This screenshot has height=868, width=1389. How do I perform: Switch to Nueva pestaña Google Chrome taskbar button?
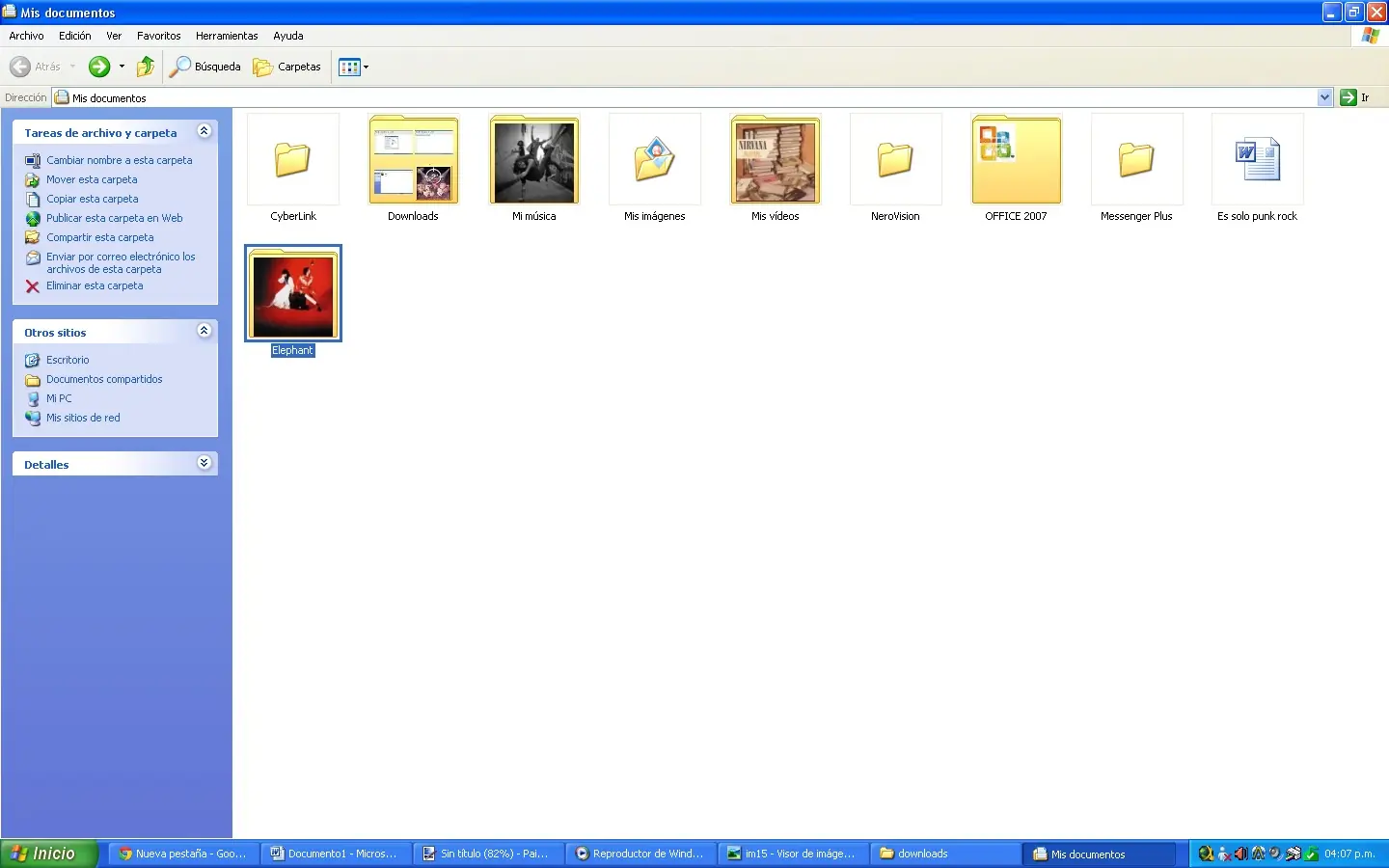[183, 854]
